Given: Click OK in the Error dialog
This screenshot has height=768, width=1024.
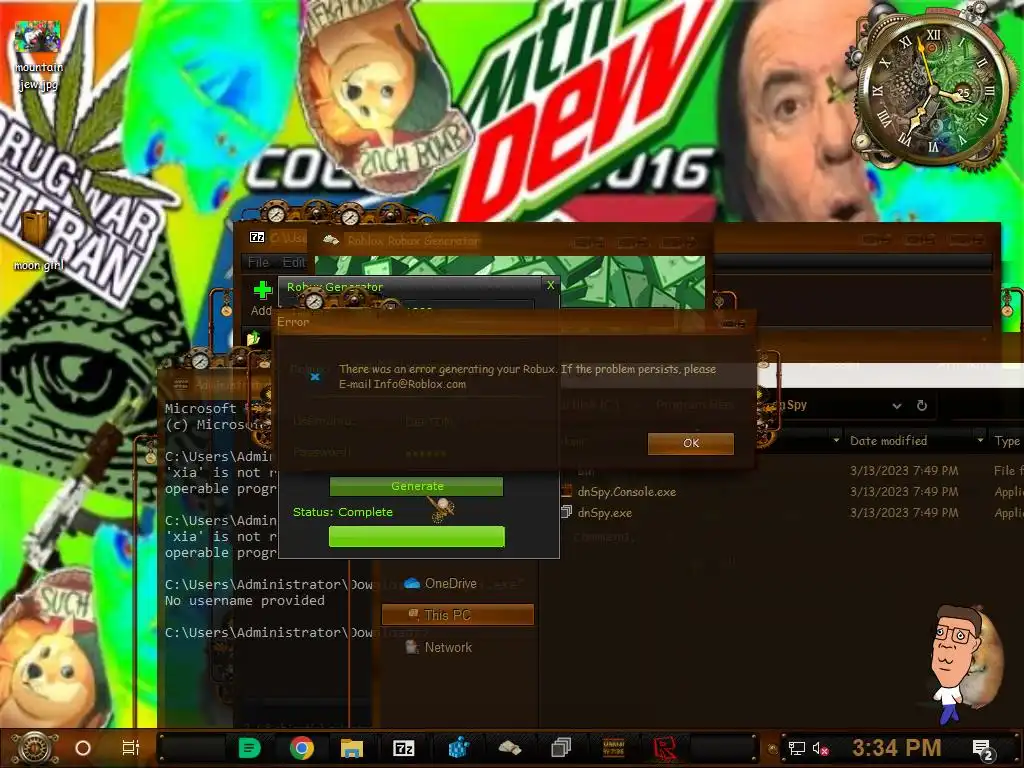Looking at the screenshot, I should pos(690,443).
